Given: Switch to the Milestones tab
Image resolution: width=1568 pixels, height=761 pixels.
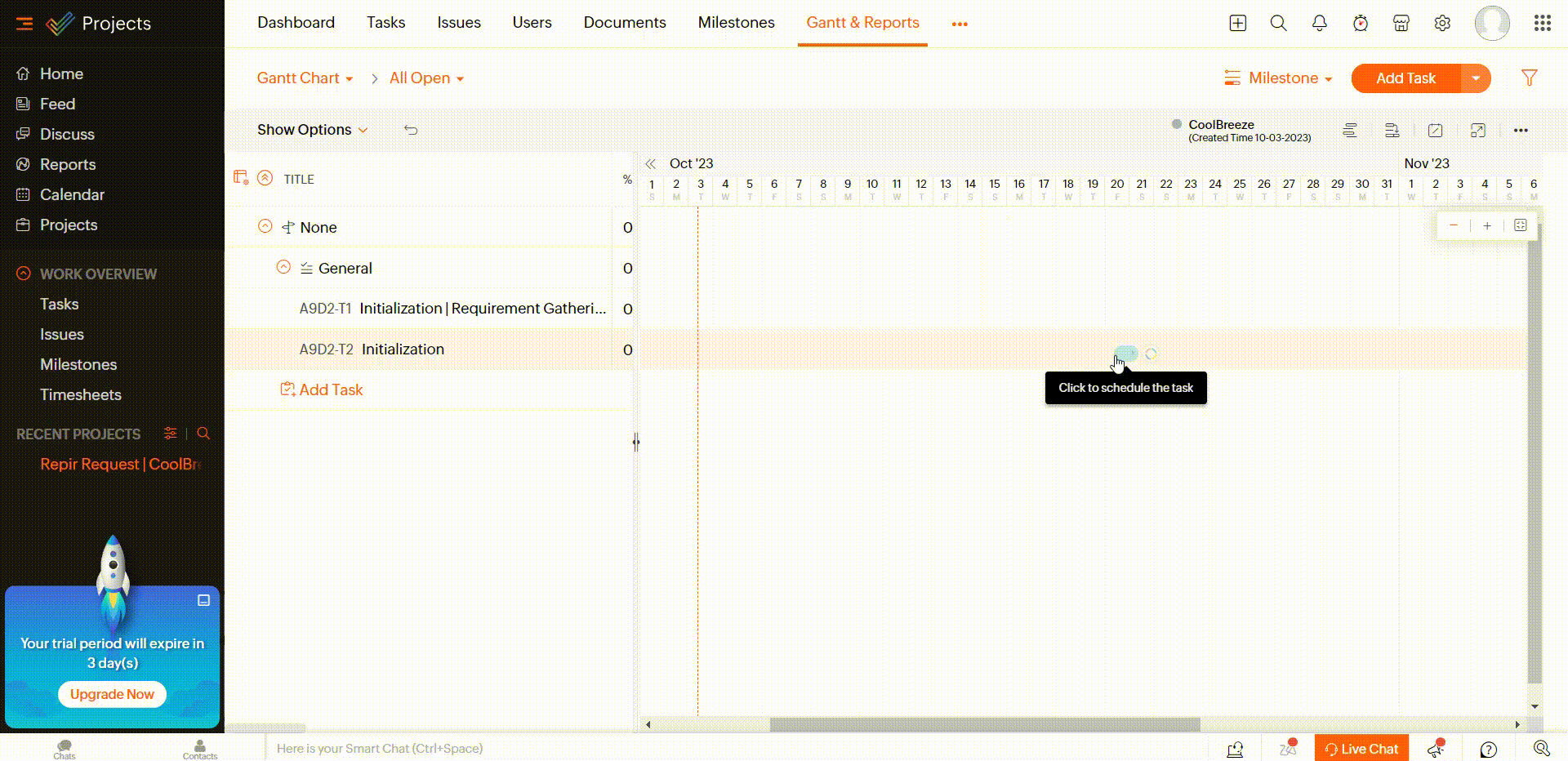Looking at the screenshot, I should tap(736, 23).
